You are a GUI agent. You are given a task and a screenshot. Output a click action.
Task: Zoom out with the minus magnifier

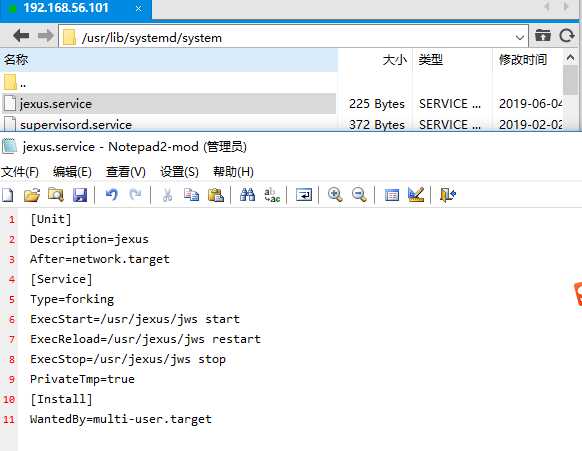click(359, 195)
